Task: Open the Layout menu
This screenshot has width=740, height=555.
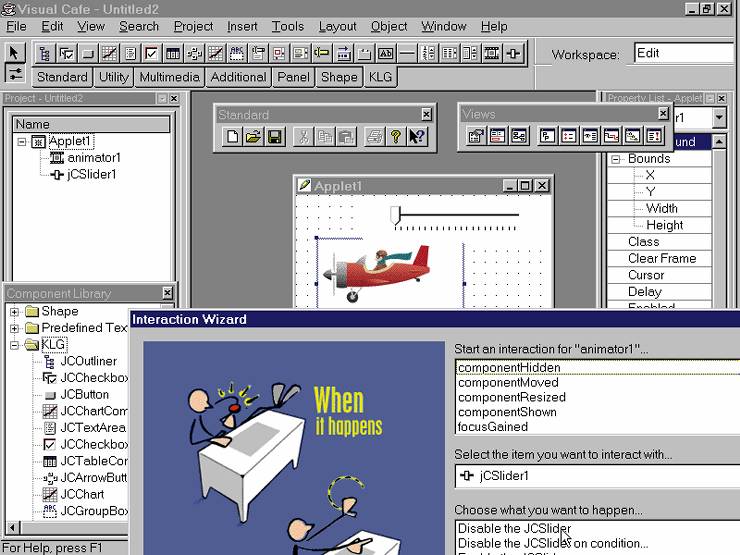Action: 337,26
